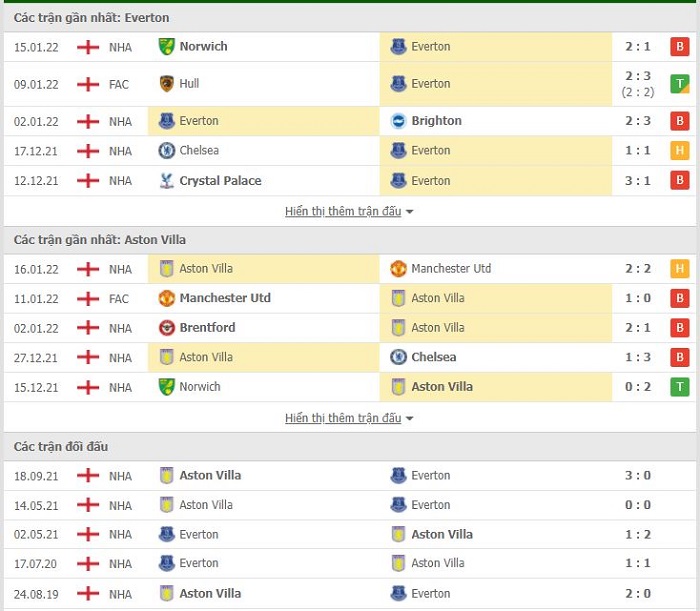Expand more Aston Villa matches link
The height and width of the screenshot is (611, 700).
[x=343, y=418]
